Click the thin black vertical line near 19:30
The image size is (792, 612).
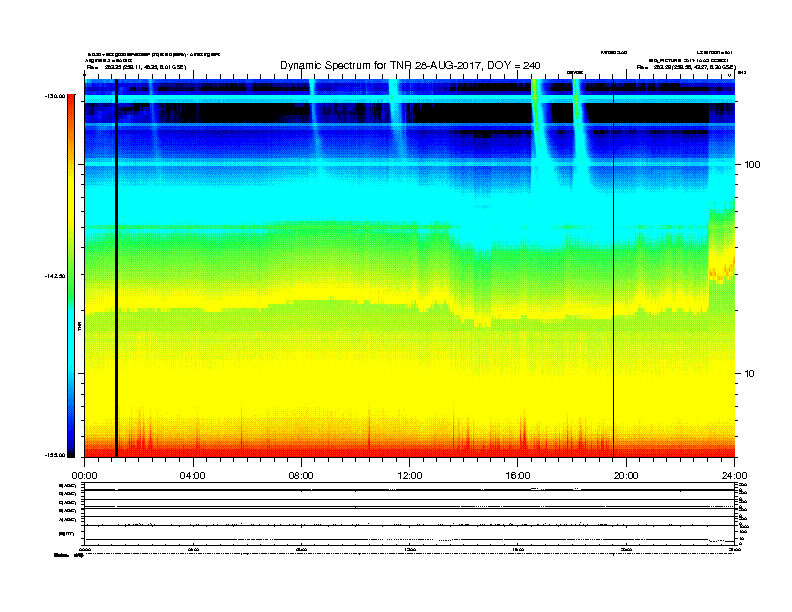click(x=613, y=268)
